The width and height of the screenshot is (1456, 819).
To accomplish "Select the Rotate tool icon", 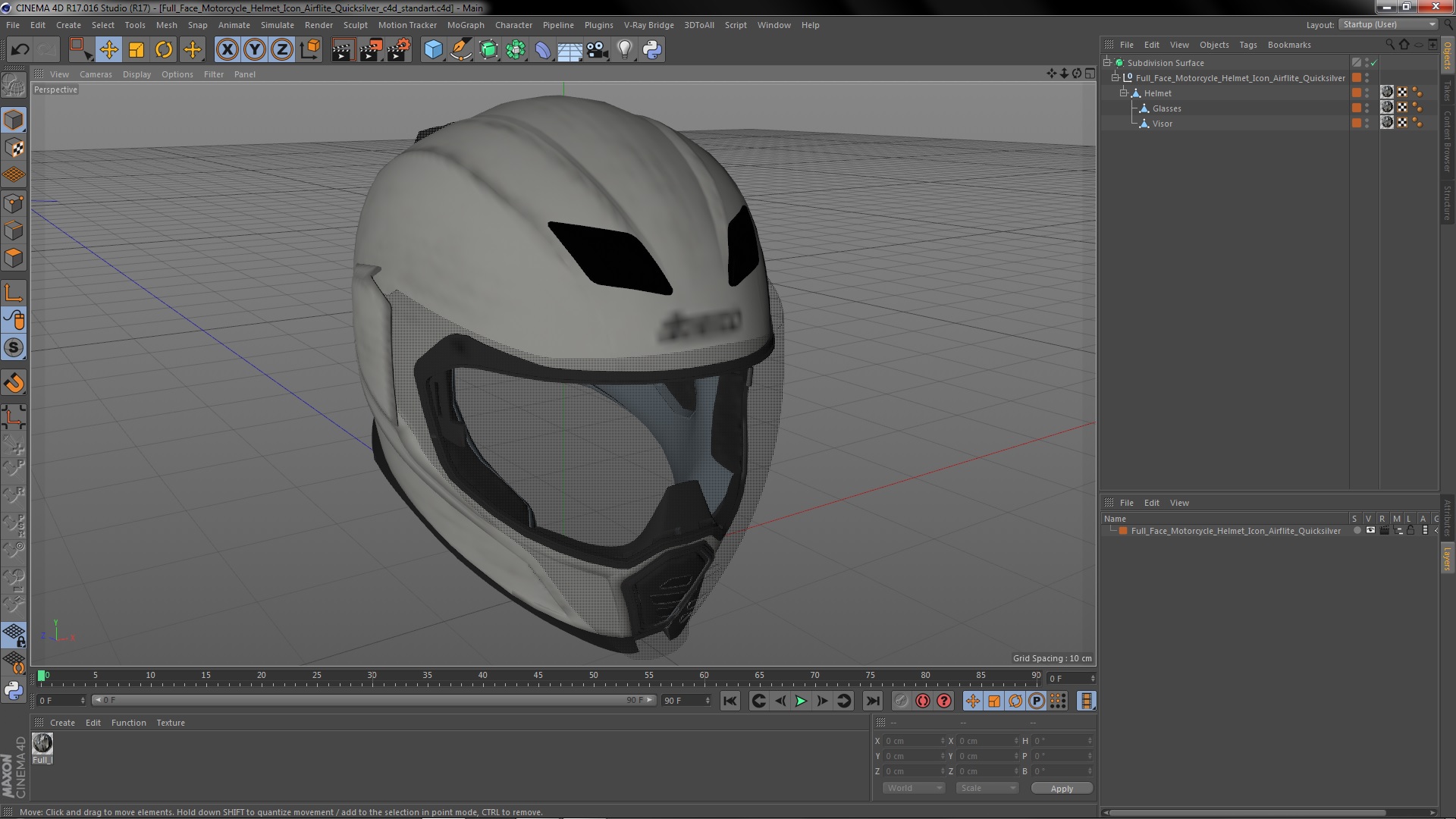I will click(164, 50).
